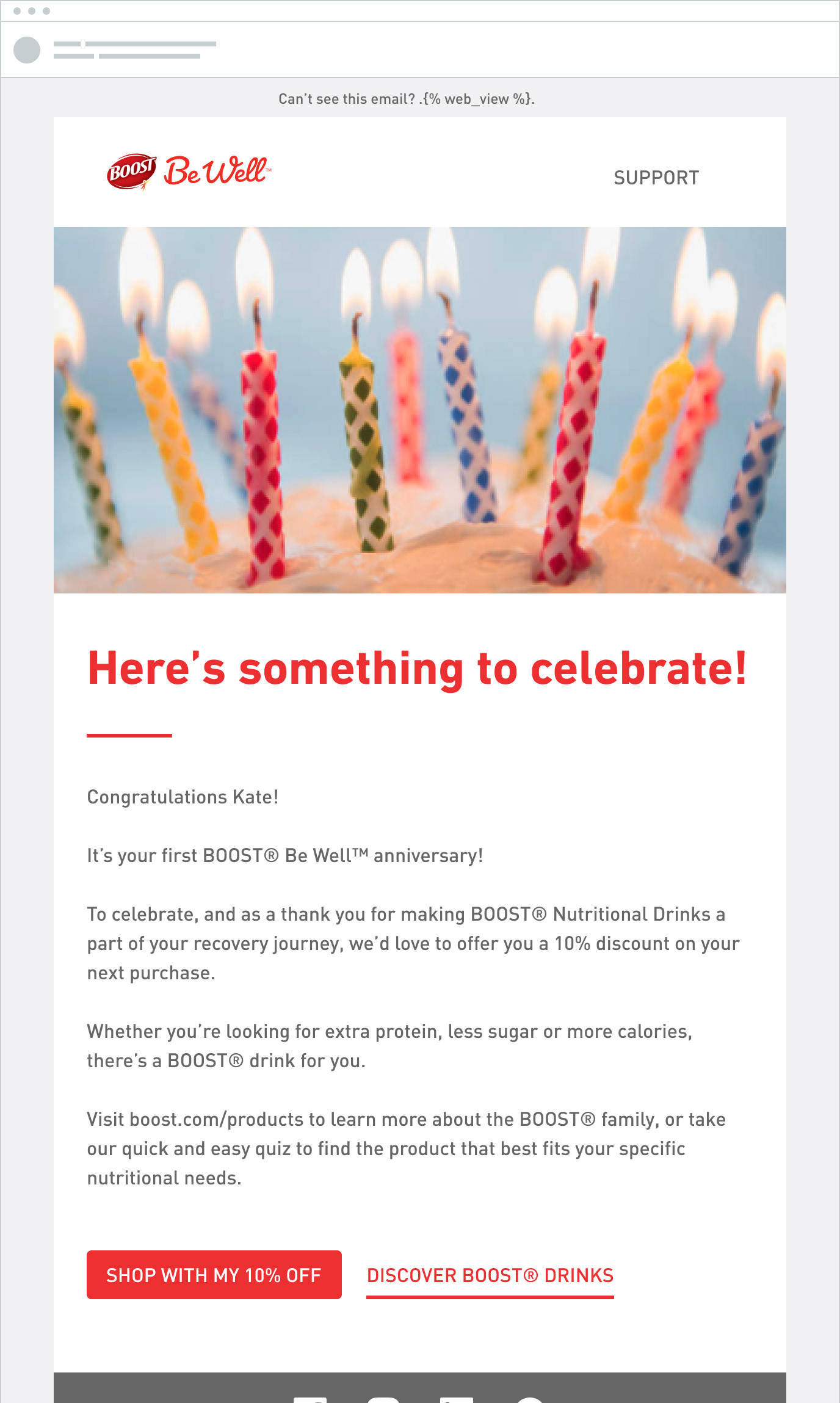Click the birthday candles hero image
Image resolution: width=840 pixels, height=1403 pixels.
pyautogui.click(x=420, y=410)
